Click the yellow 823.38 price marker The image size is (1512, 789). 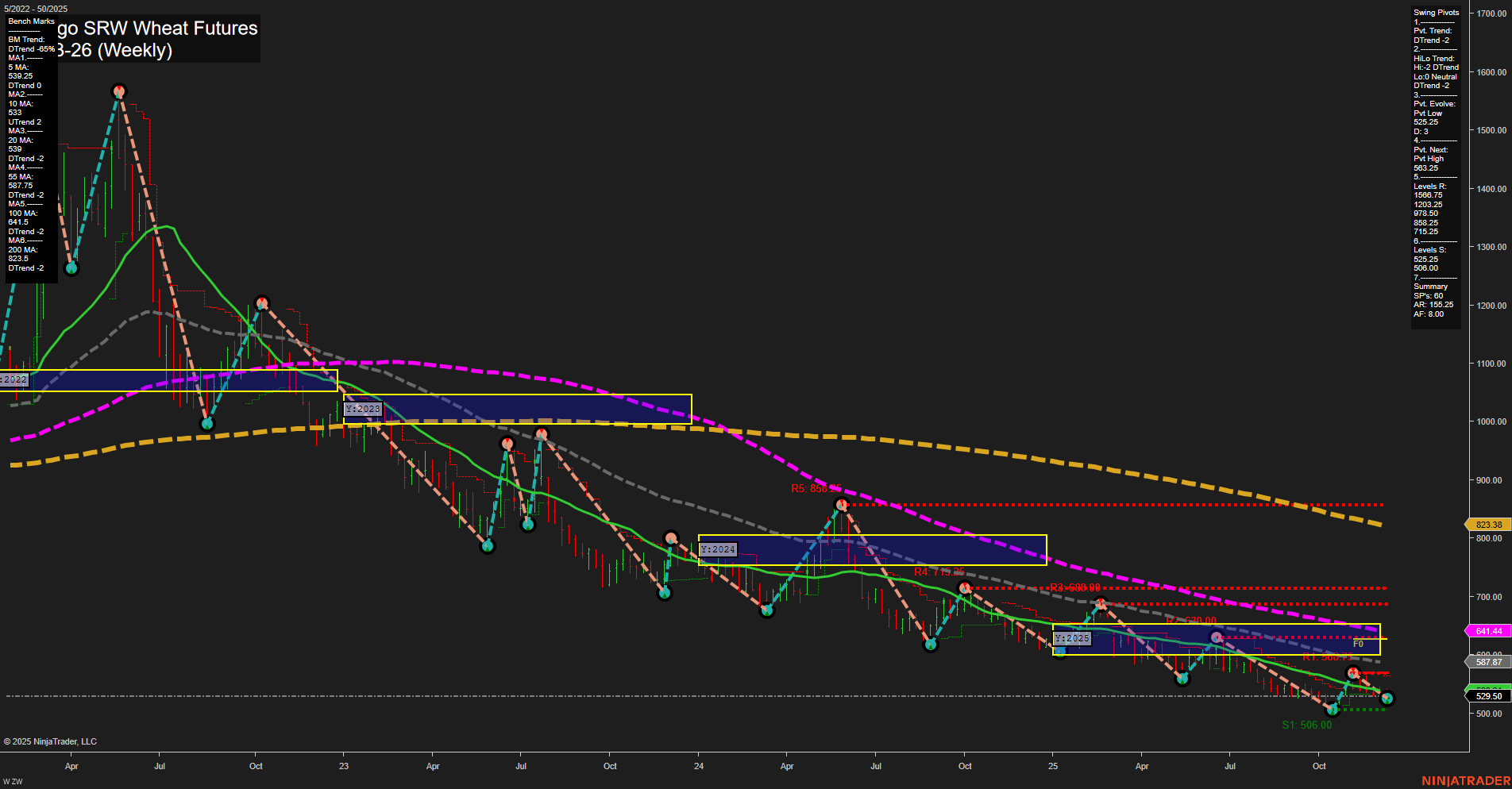click(1487, 525)
